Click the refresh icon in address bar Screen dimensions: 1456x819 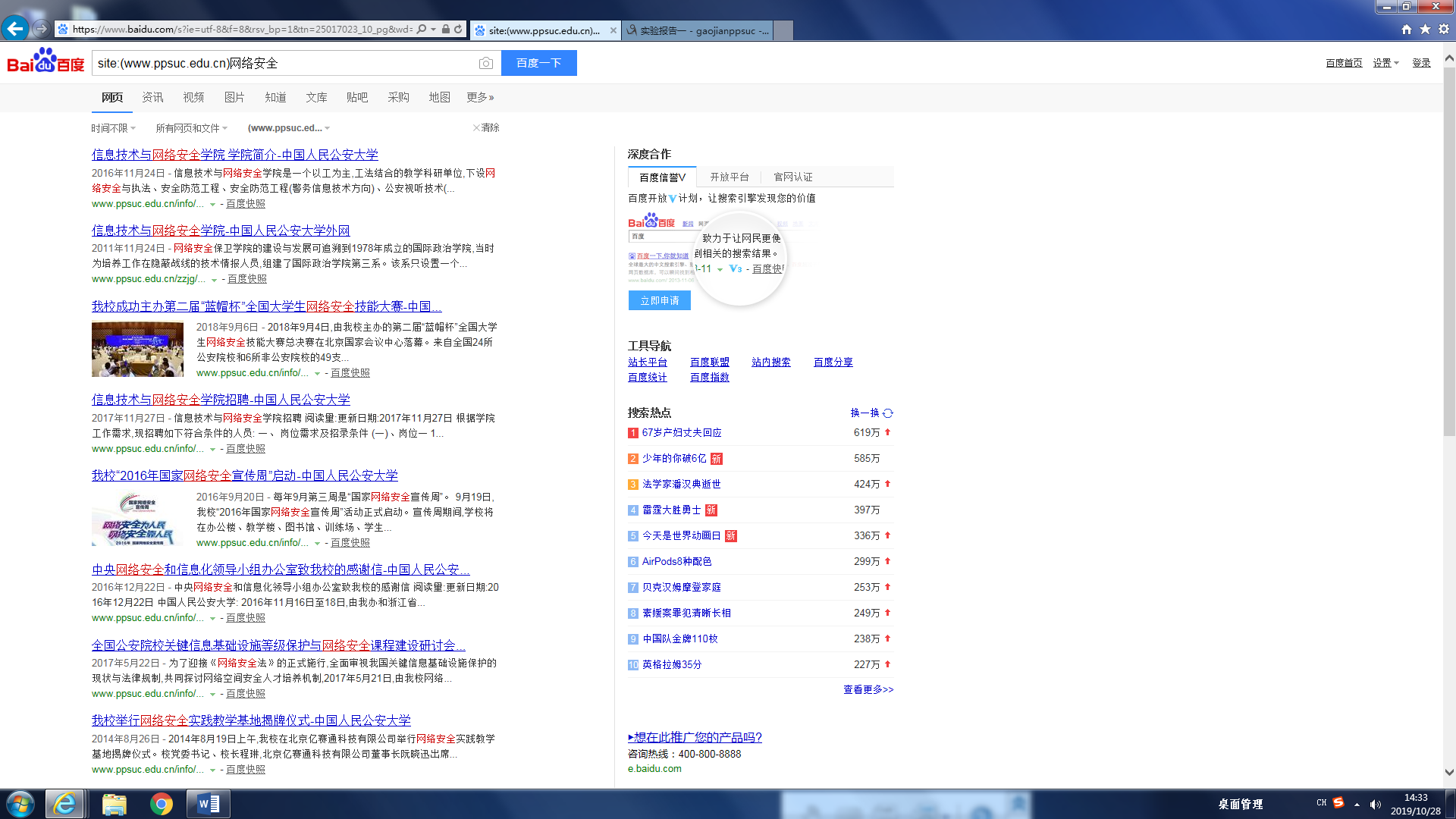(458, 30)
